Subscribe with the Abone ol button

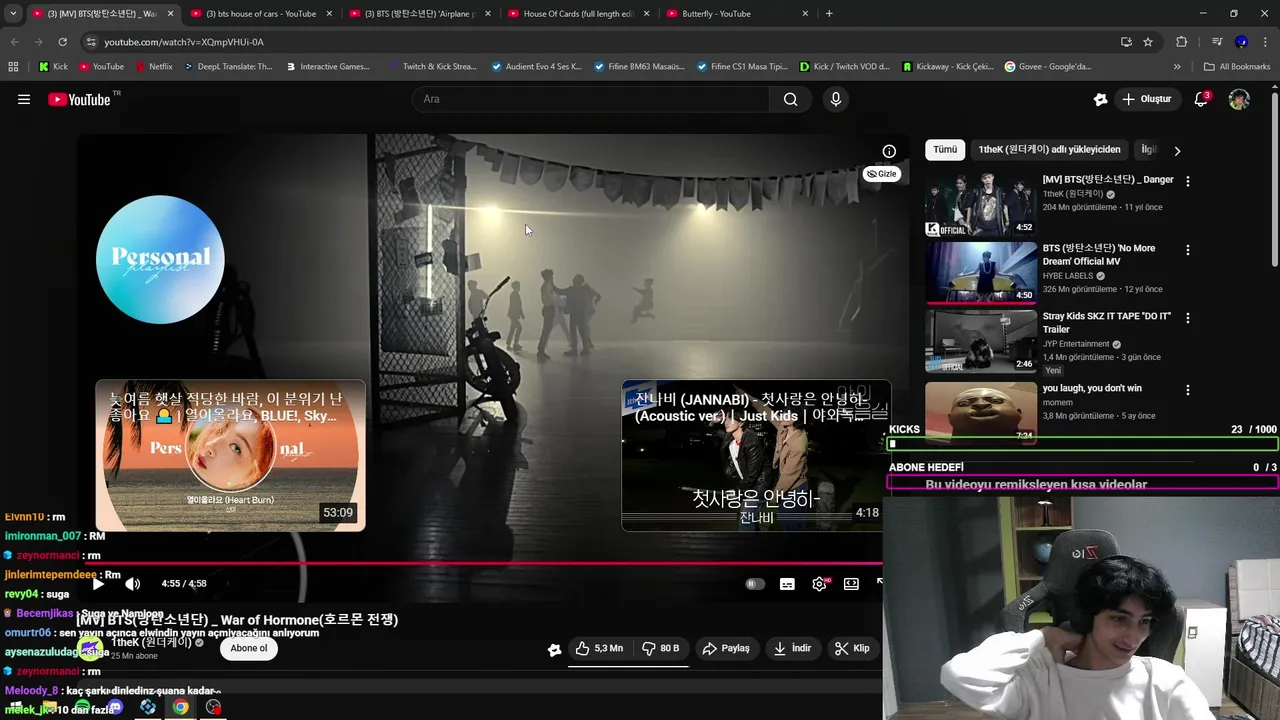point(249,648)
